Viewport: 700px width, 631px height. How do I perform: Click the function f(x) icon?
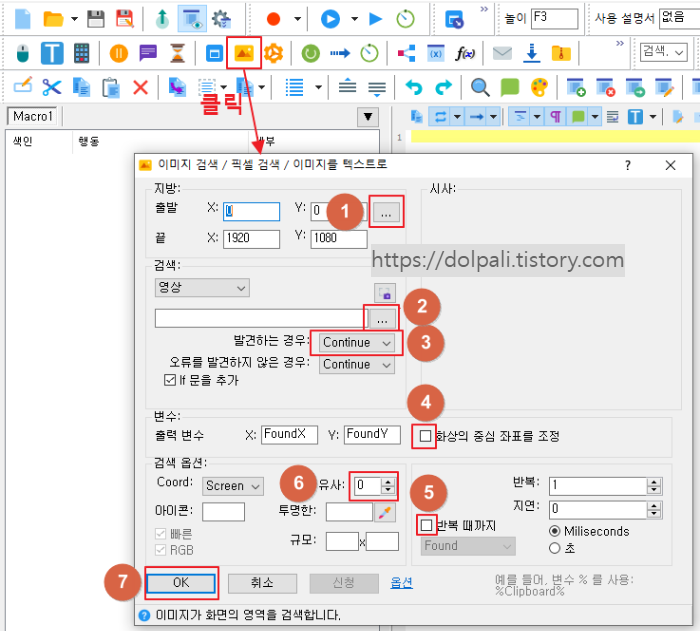click(x=465, y=53)
